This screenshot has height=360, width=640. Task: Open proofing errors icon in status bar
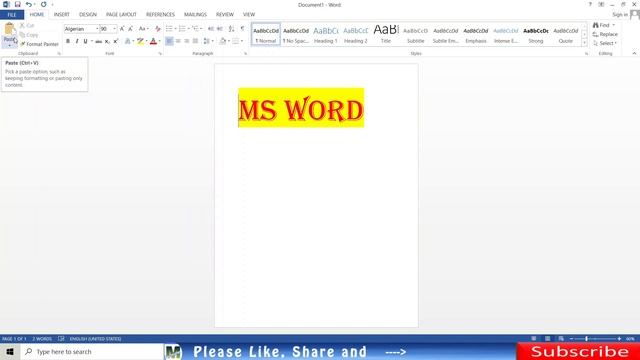[x=61, y=339]
